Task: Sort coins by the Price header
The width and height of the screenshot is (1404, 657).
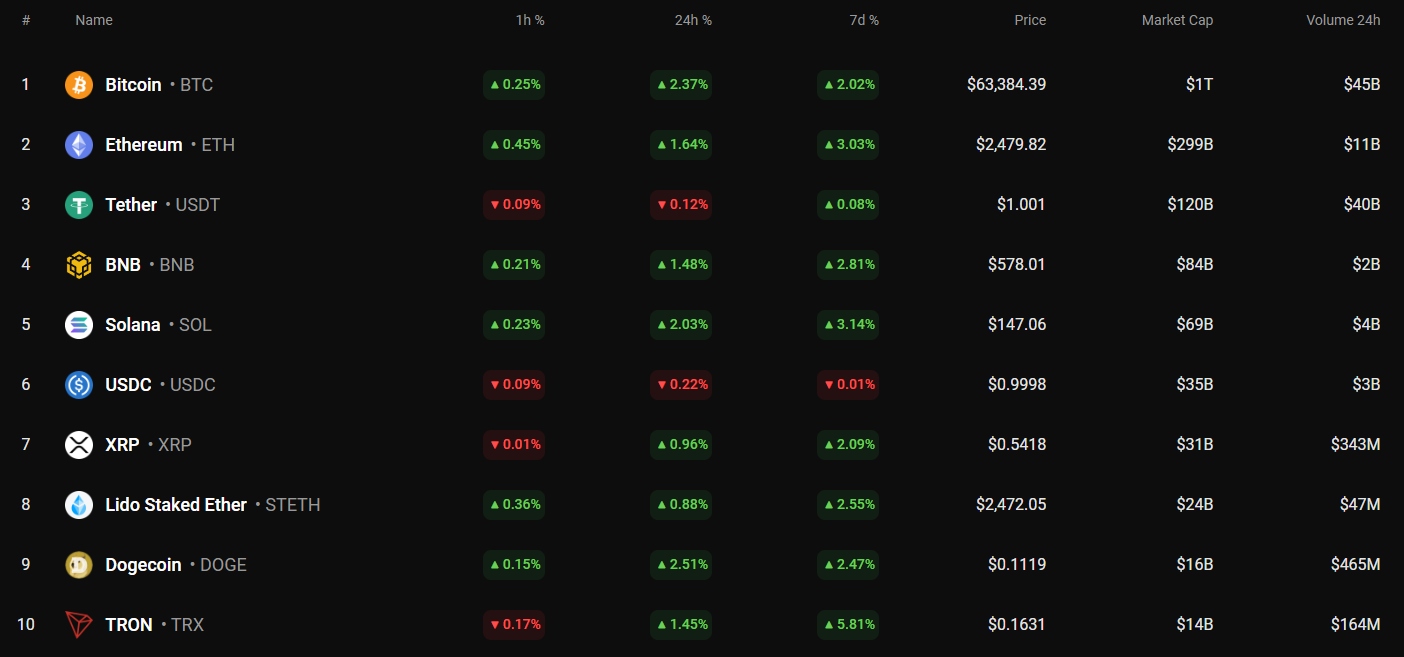Action: point(1030,20)
